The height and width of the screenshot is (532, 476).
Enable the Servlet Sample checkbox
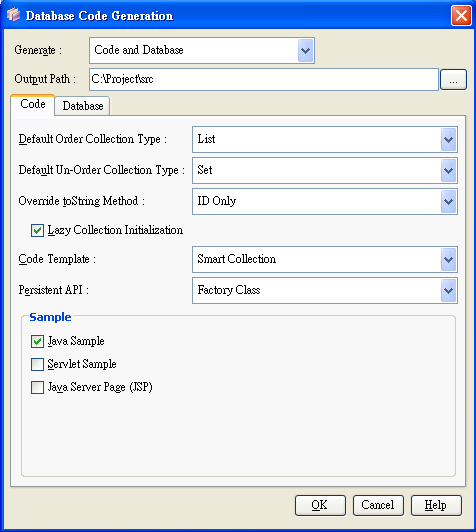pos(37,364)
